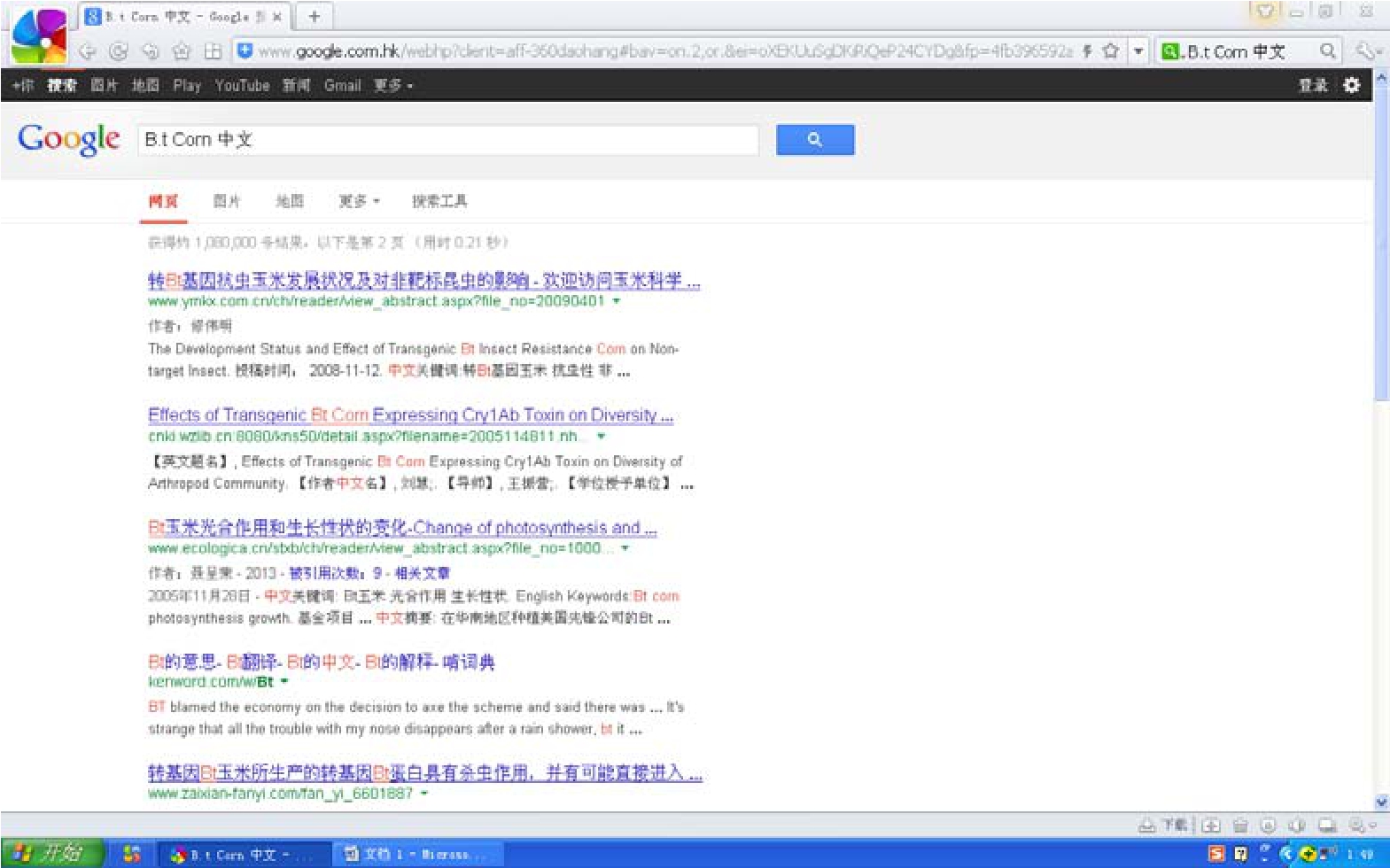Viewport: 1390px width, 868px height.
Task: Open dropdown arrow beside kenword.com result URL
Action: tap(284, 682)
